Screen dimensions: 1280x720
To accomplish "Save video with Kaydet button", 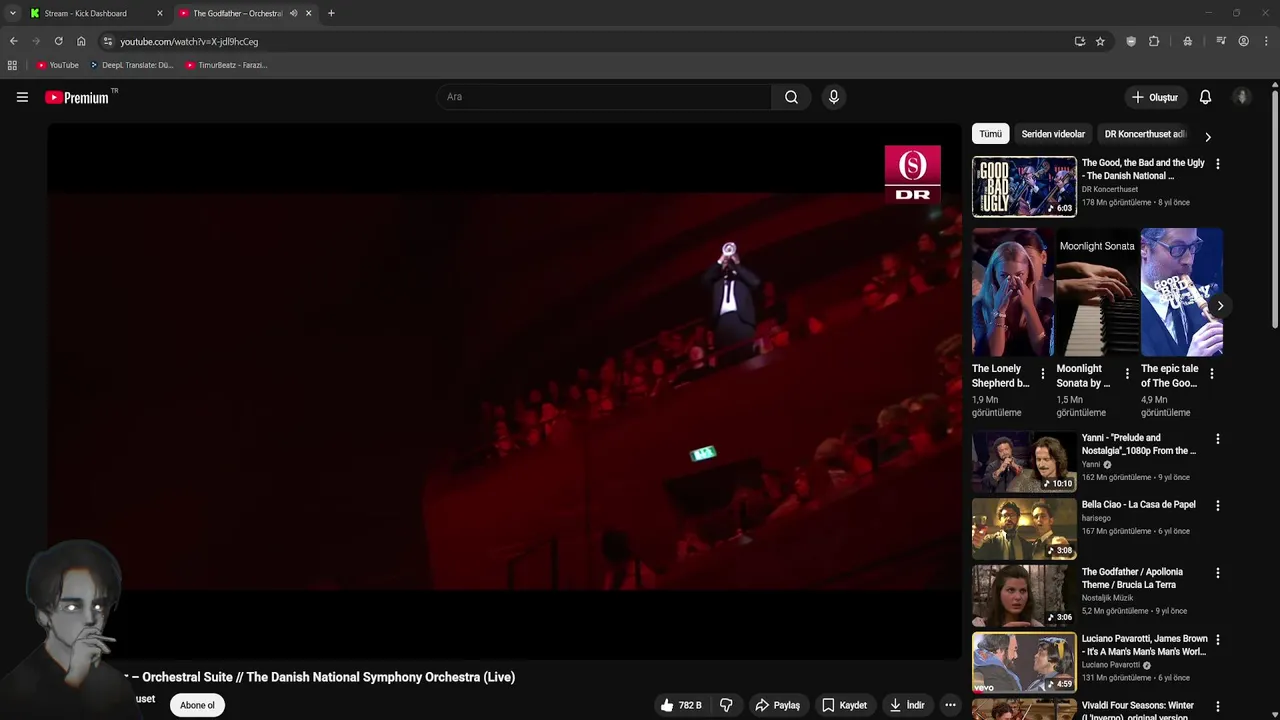I will coord(844,705).
